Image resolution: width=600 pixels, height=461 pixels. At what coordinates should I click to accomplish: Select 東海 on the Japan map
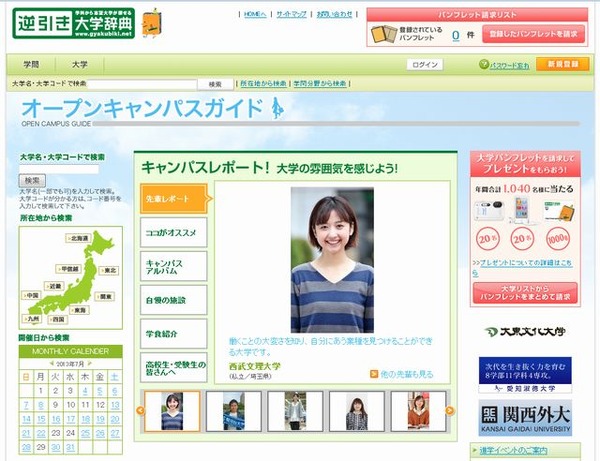(x=79, y=310)
